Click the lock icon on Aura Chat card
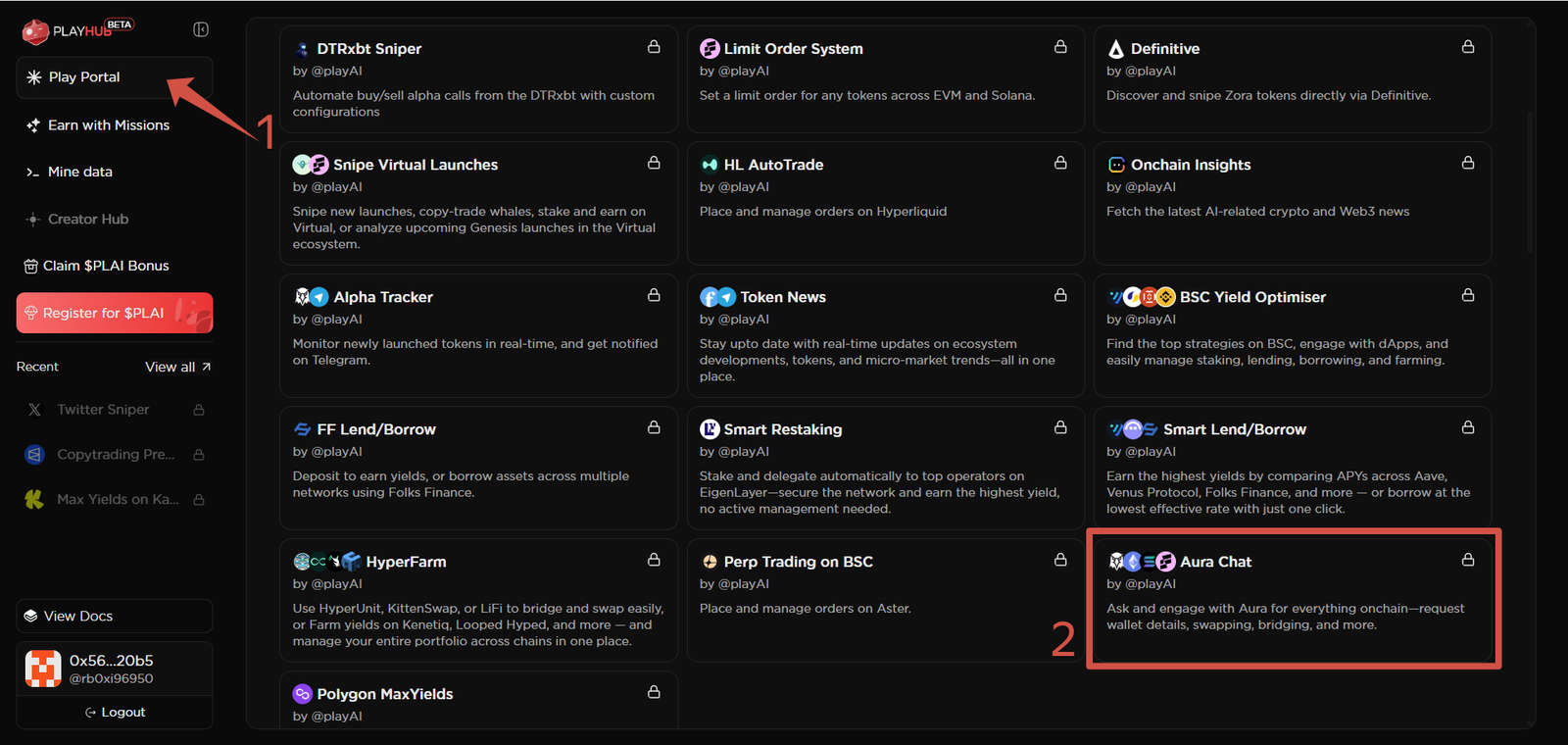The height and width of the screenshot is (745, 1568). pos(1467,560)
